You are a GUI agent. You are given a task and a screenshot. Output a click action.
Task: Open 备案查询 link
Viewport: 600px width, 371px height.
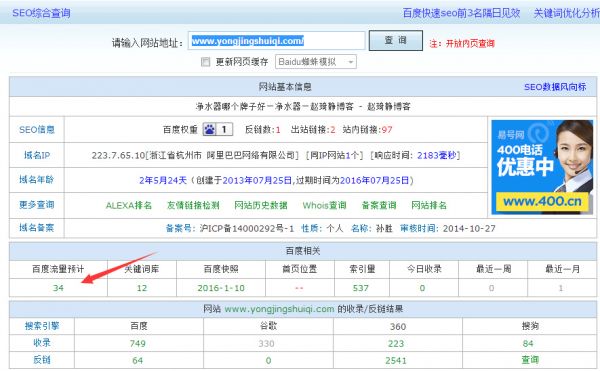point(379,205)
